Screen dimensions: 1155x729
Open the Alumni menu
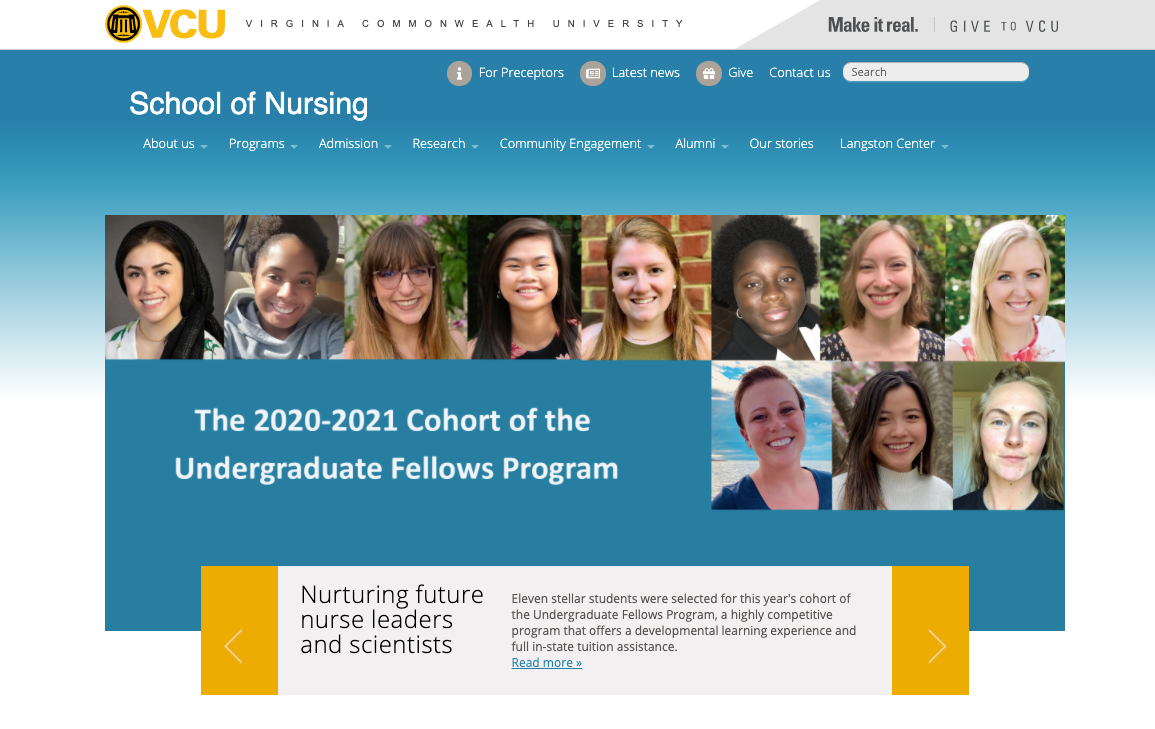[701, 144]
